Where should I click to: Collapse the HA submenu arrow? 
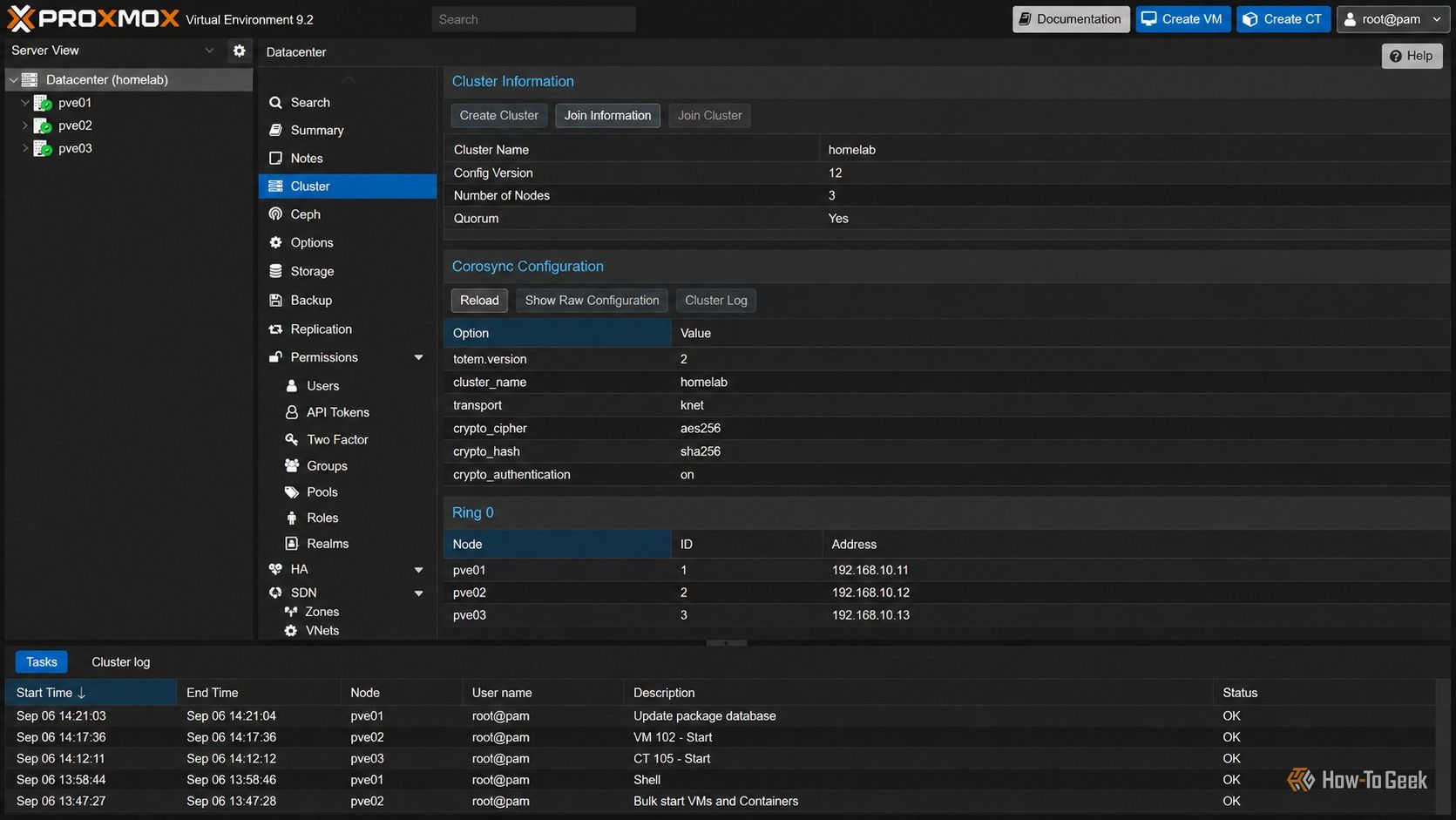[x=418, y=569]
